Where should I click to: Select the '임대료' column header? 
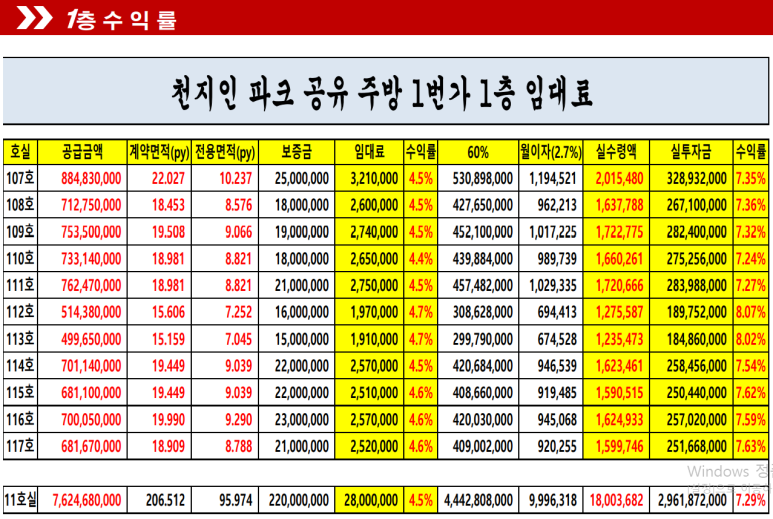[x=369, y=152]
